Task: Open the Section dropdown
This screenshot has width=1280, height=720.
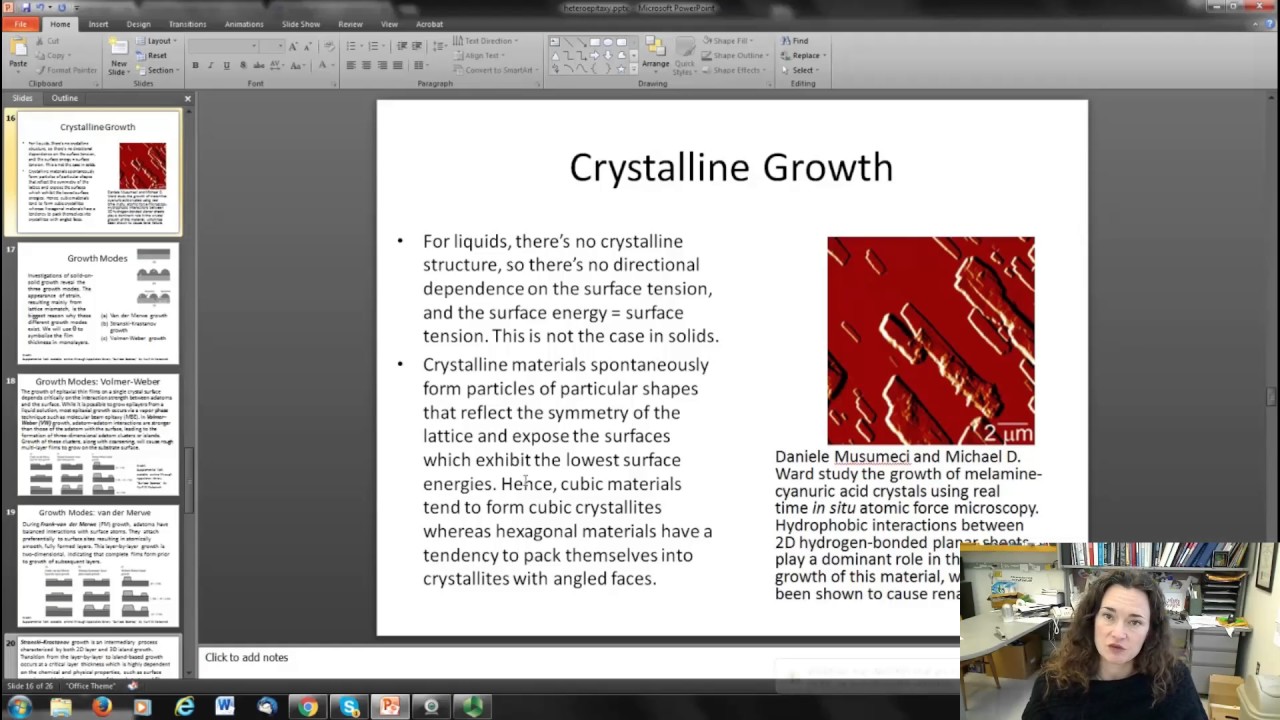Action: coord(157,70)
